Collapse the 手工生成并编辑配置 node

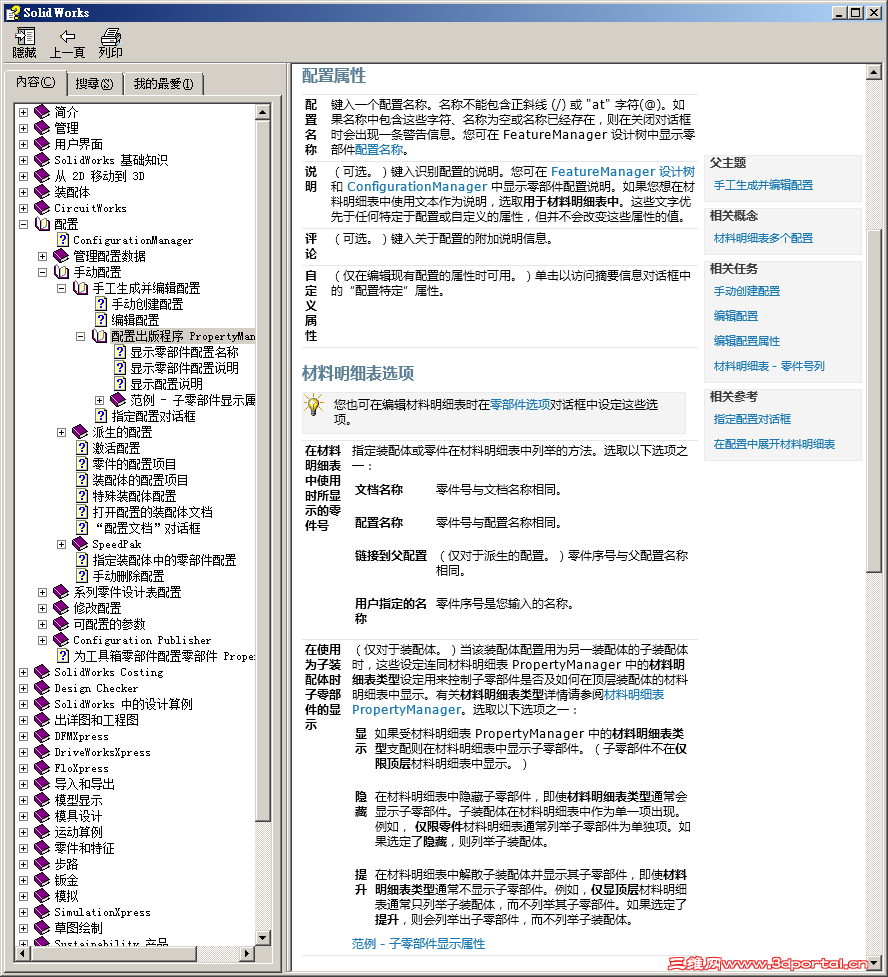(x=61, y=288)
